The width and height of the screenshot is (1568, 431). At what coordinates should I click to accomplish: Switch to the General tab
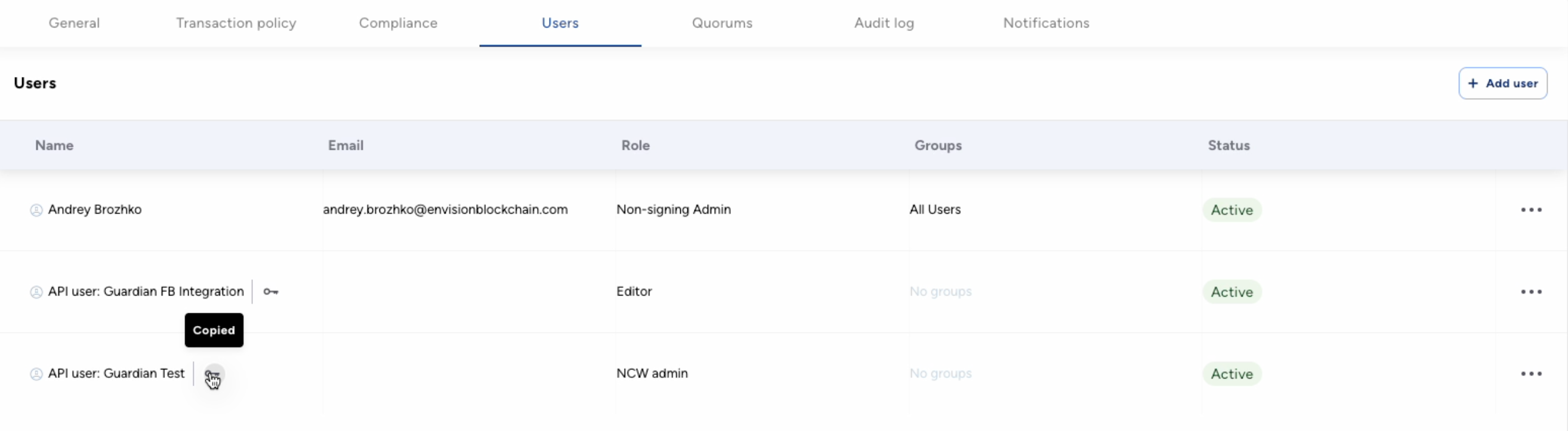74,23
